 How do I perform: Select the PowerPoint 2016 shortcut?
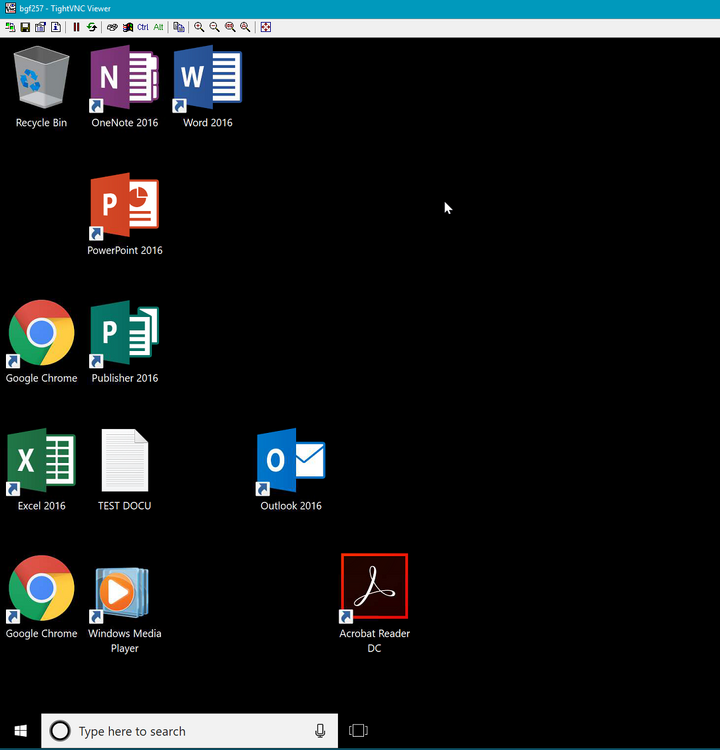click(x=124, y=214)
